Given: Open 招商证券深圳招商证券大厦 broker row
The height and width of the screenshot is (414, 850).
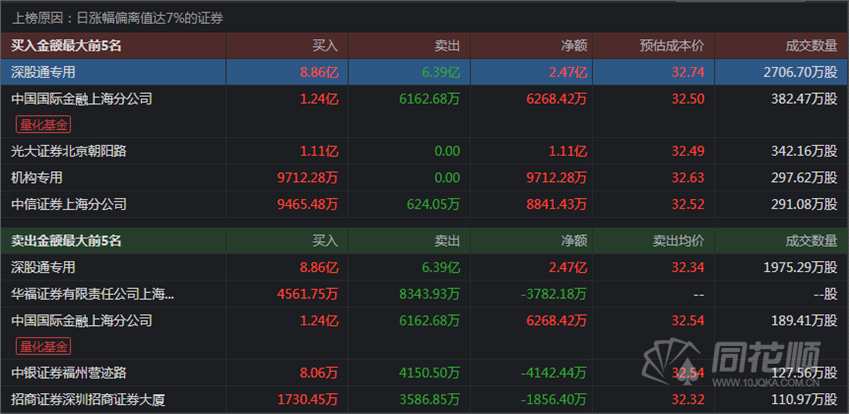Looking at the screenshot, I should click(424, 400).
